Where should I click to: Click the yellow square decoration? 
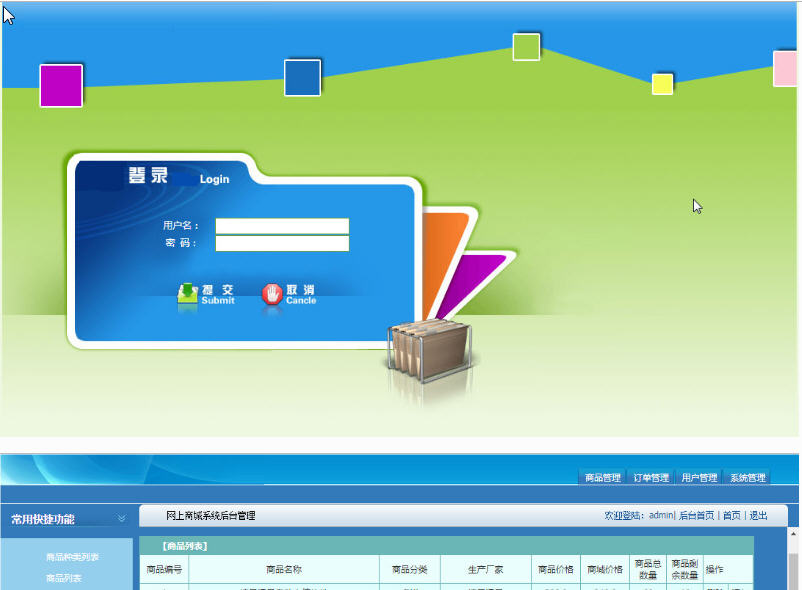(x=662, y=84)
